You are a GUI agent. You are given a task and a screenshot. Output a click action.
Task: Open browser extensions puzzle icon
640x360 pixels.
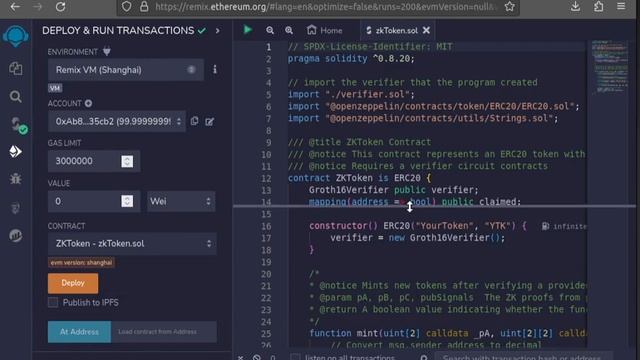coord(599,7)
